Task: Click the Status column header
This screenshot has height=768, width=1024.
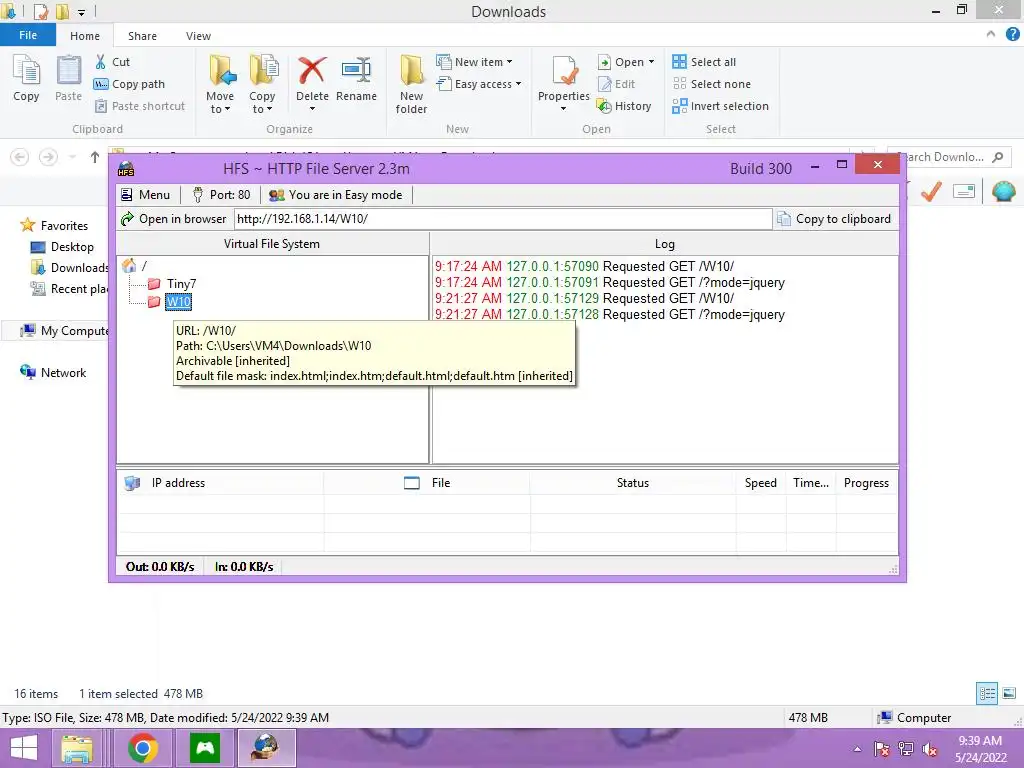Action: pyautogui.click(x=632, y=483)
